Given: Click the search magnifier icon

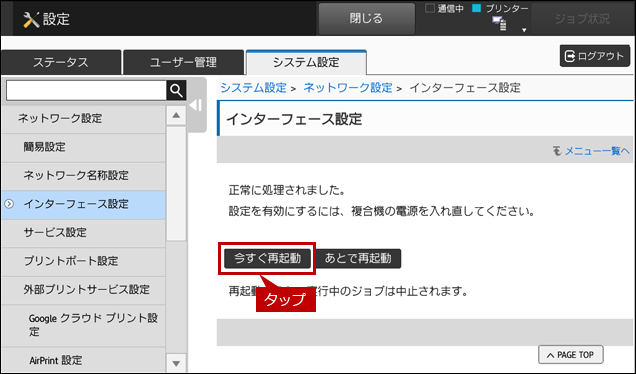Looking at the screenshot, I should click(x=176, y=90).
